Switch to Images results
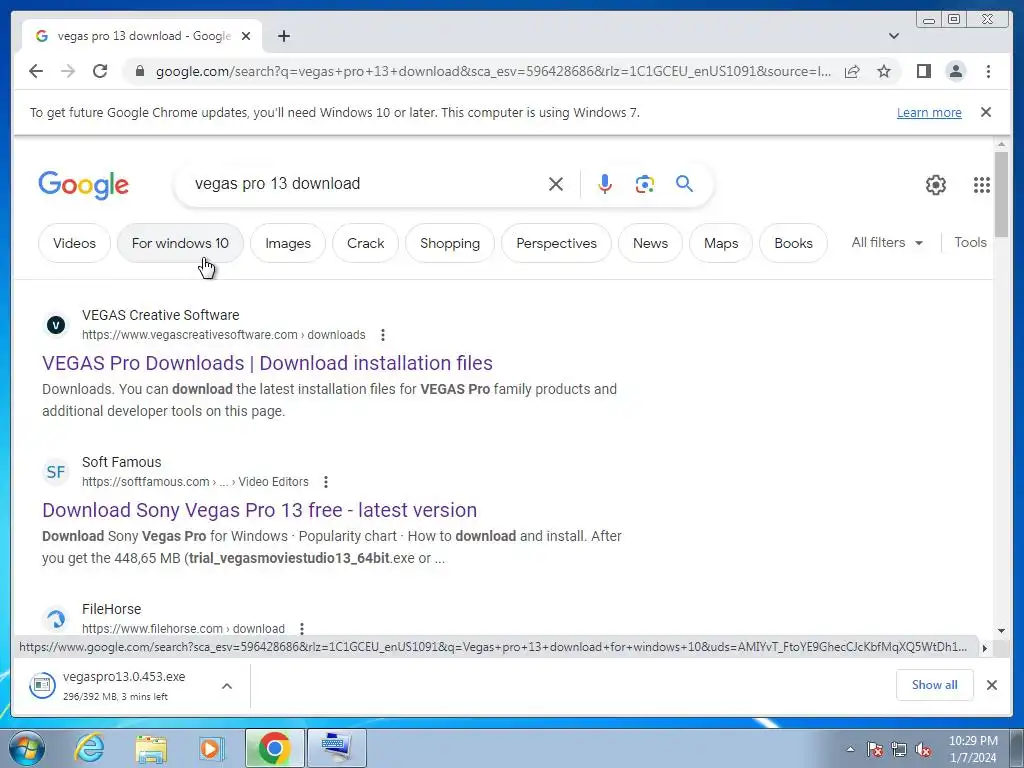Viewport: 1024px width, 768px height. tap(288, 243)
